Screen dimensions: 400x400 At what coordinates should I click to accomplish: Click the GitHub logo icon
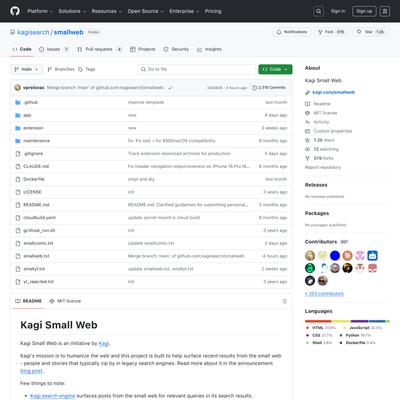pyautogui.click(x=15, y=11)
